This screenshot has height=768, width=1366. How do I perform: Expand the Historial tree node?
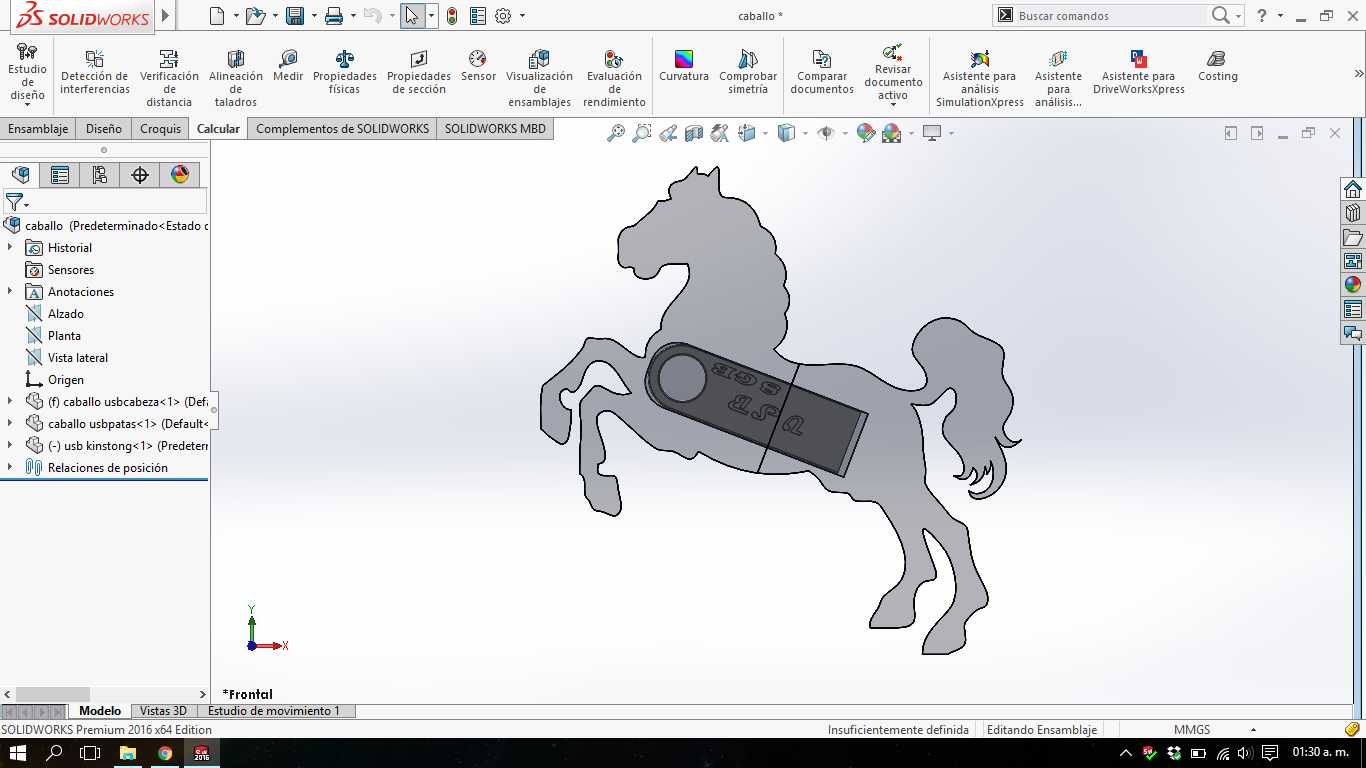pyautogui.click(x=10, y=247)
